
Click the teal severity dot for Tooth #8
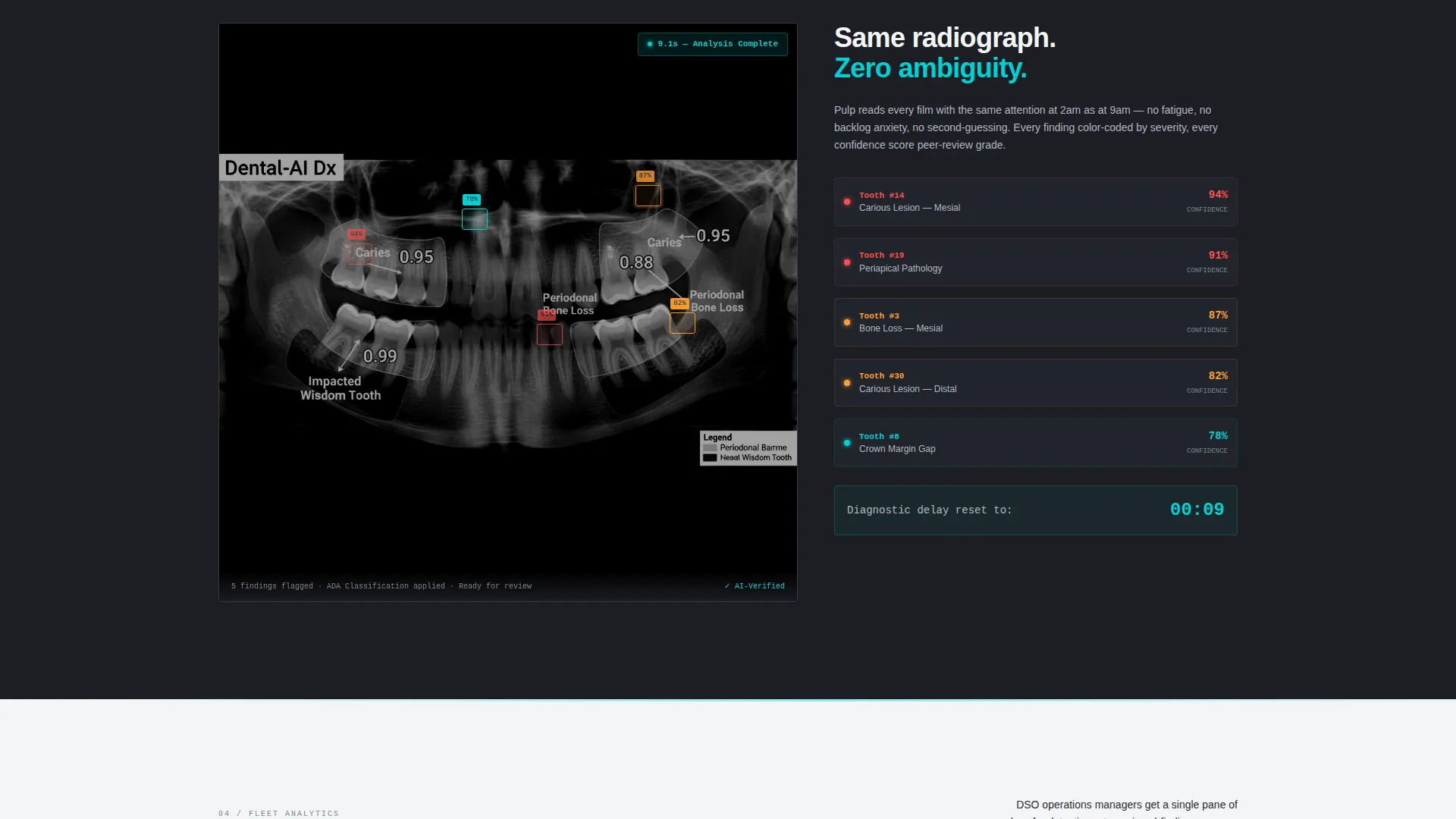[847, 443]
